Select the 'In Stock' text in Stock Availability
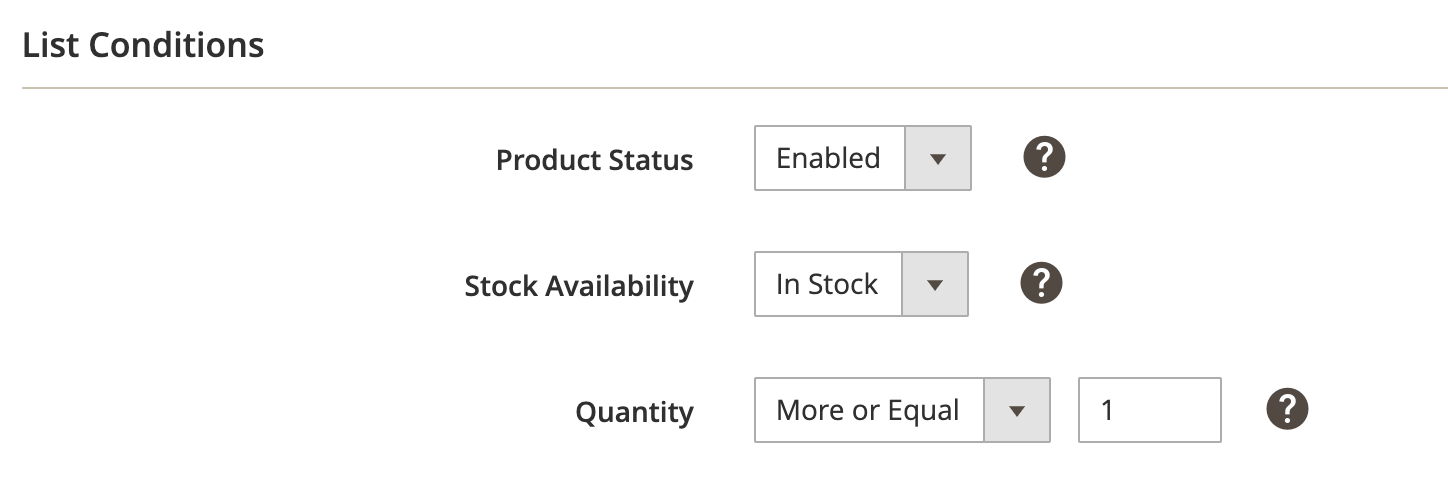The image size is (1448, 488). click(826, 284)
